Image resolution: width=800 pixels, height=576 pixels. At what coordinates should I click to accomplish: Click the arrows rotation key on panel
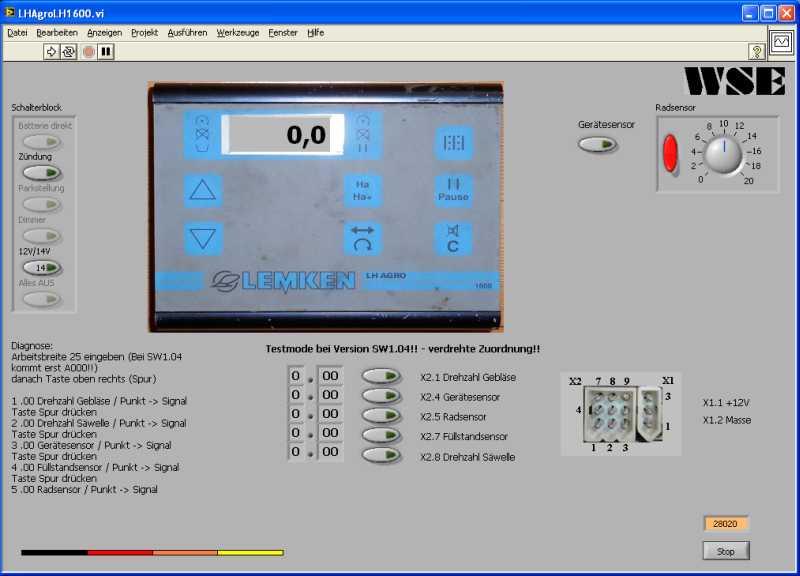(362, 239)
